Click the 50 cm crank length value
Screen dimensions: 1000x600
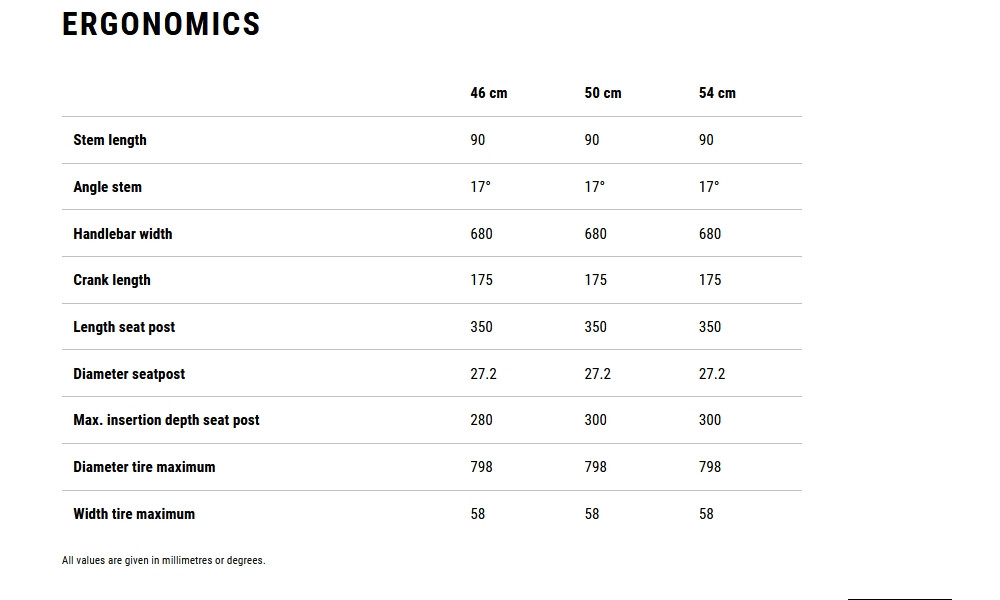pyautogui.click(x=595, y=280)
